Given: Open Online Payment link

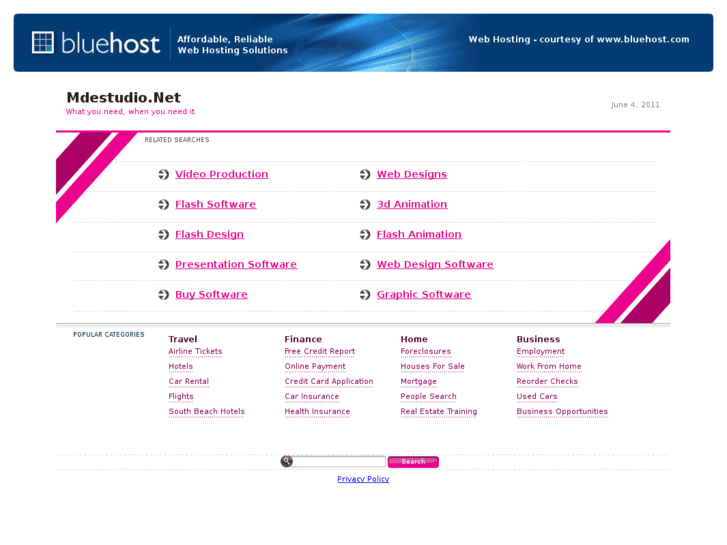Looking at the screenshot, I should [315, 366].
